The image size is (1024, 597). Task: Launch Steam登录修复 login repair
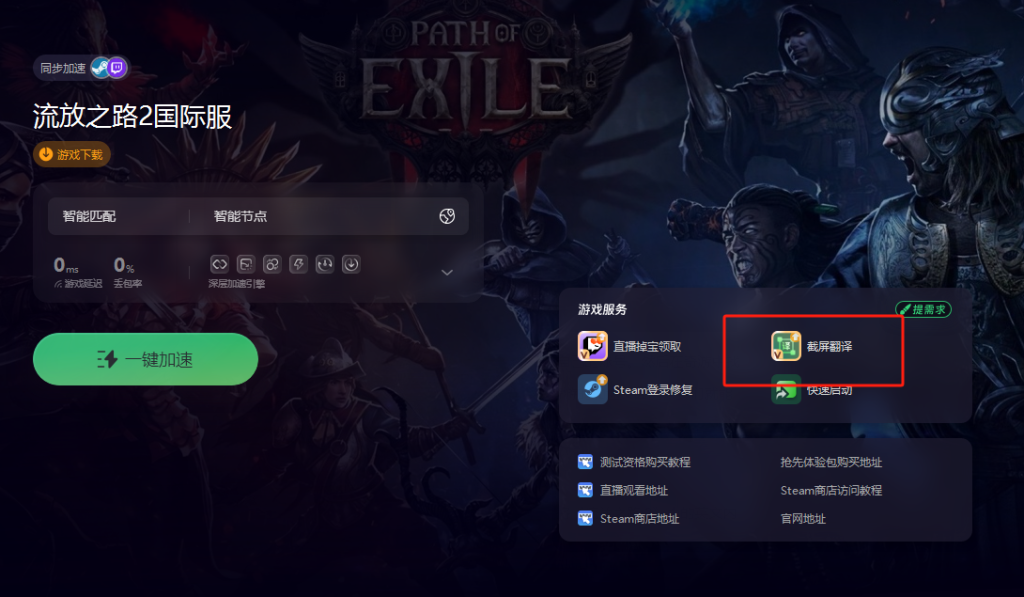click(635, 390)
